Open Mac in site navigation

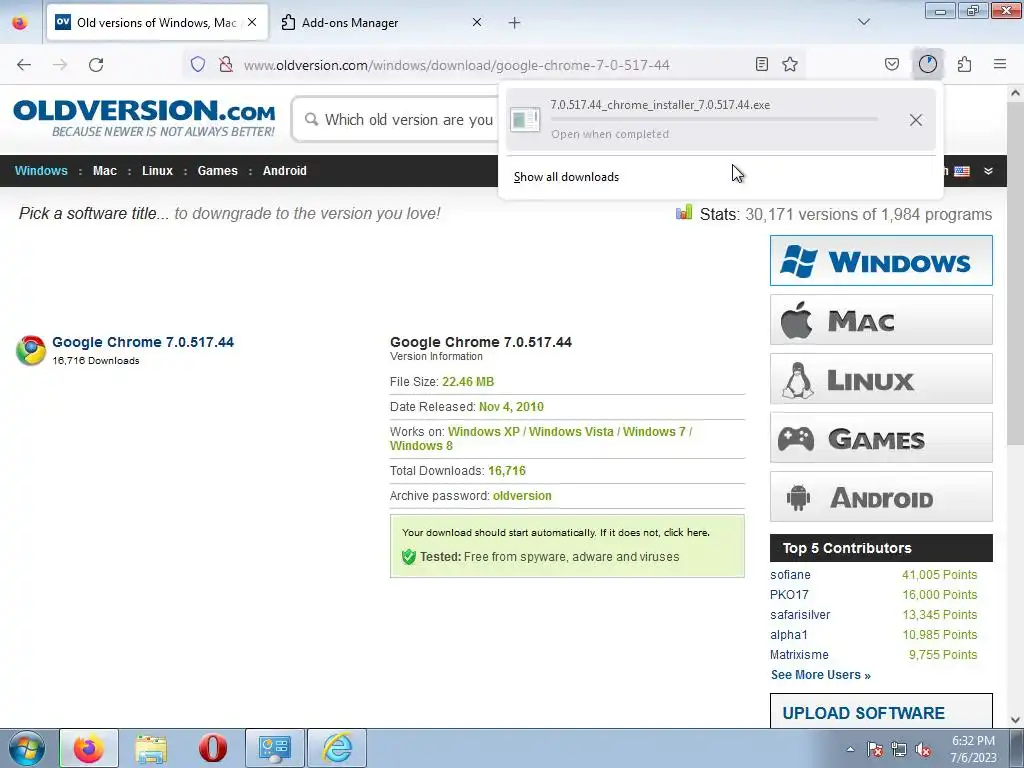[x=104, y=170]
